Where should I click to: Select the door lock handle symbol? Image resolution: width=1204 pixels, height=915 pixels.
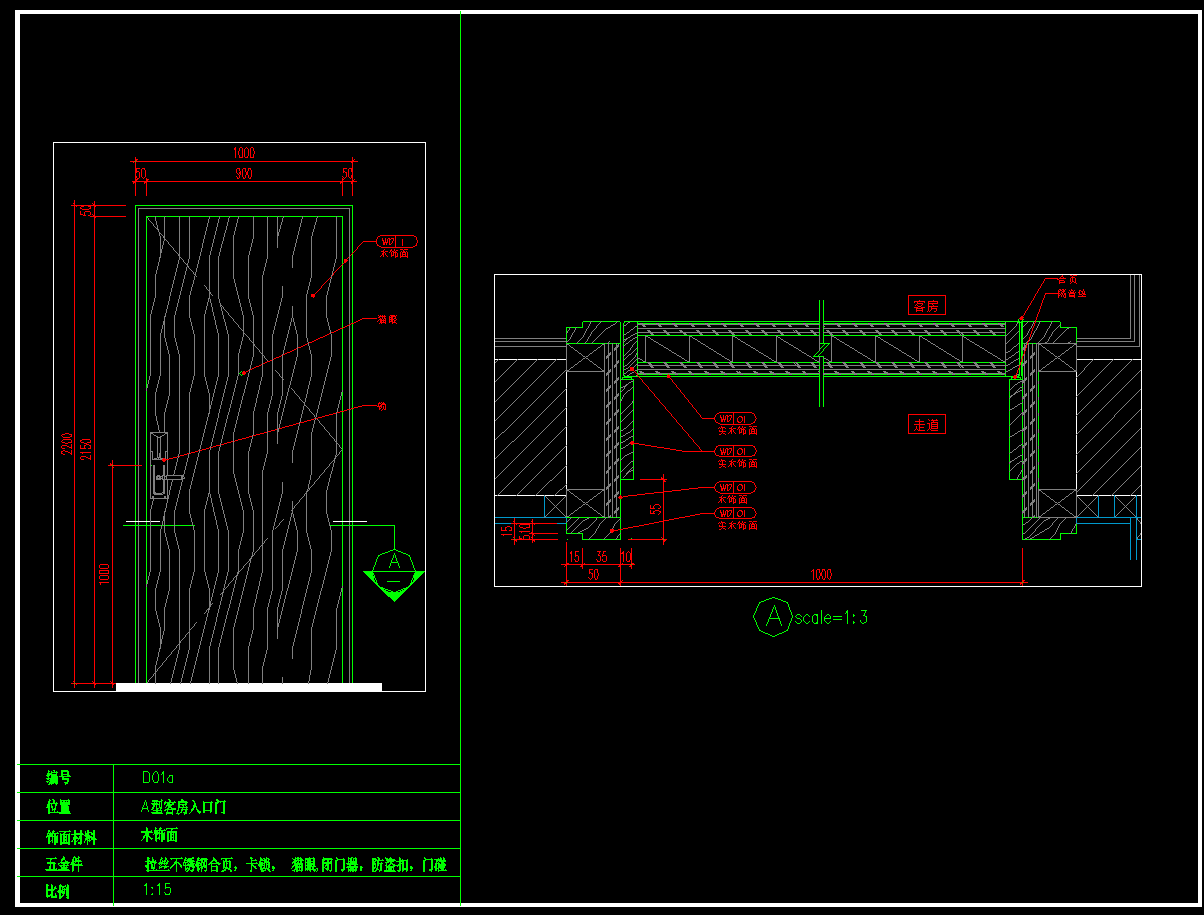tap(160, 465)
